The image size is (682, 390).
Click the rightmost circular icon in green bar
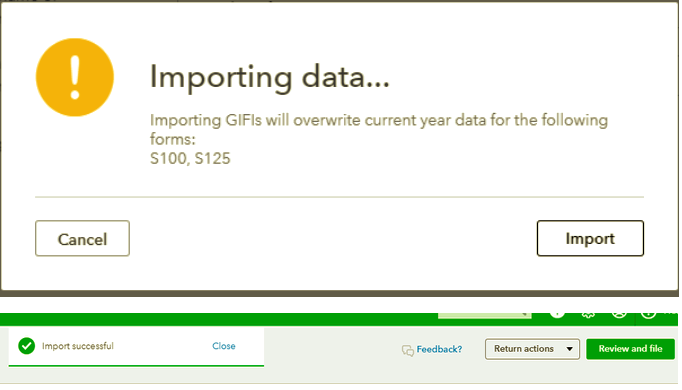pos(649,313)
